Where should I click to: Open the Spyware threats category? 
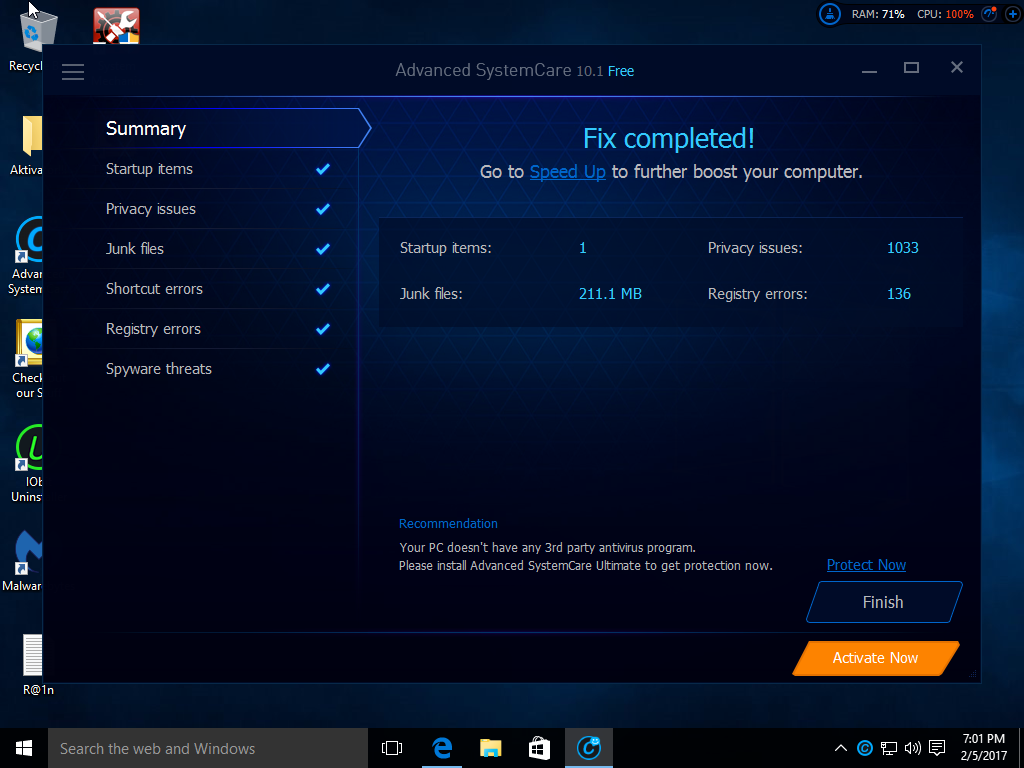(x=216, y=369)
